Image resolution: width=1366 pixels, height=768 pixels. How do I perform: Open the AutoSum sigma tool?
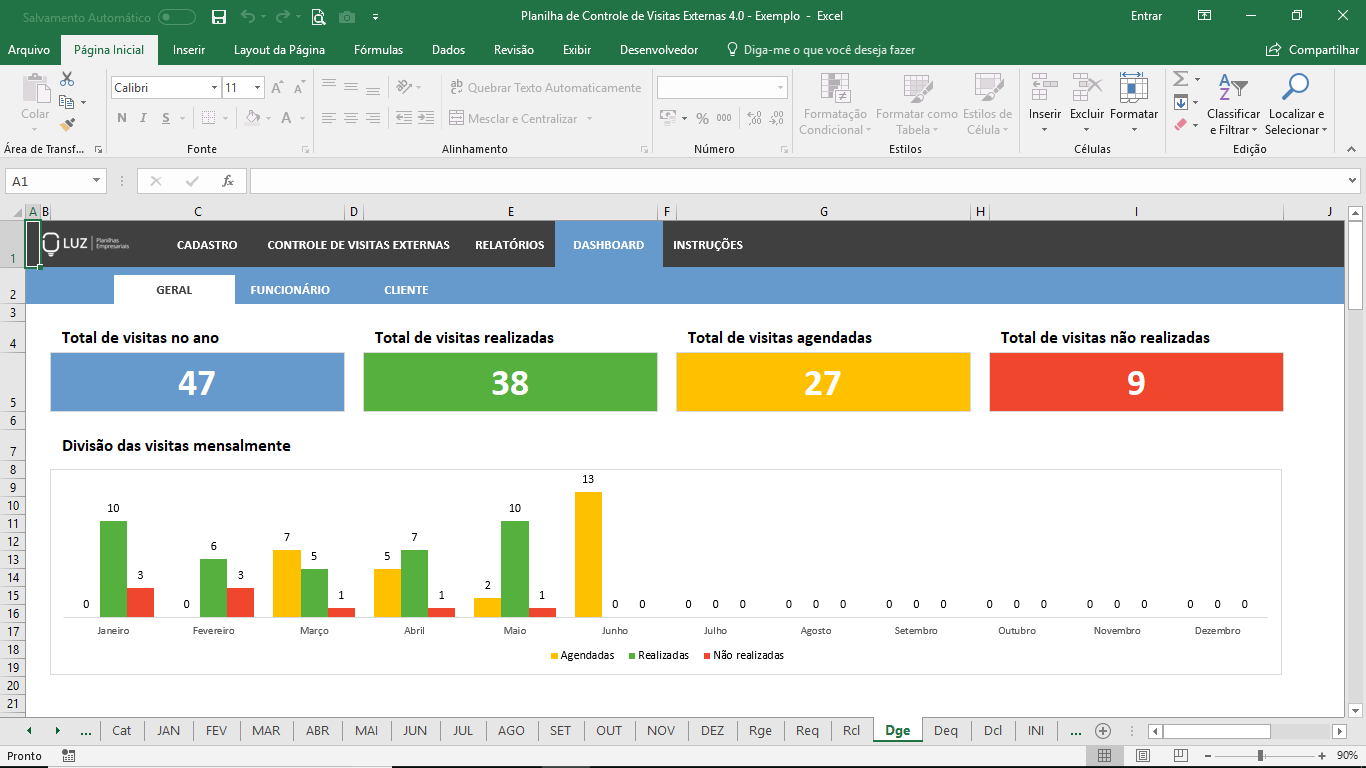tap(1180, 79)
